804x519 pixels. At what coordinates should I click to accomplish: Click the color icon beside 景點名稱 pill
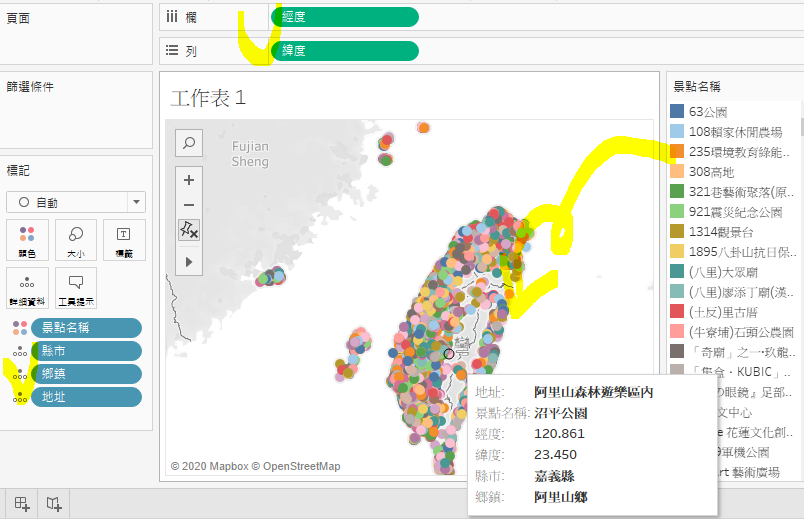[x=20, y=328]
